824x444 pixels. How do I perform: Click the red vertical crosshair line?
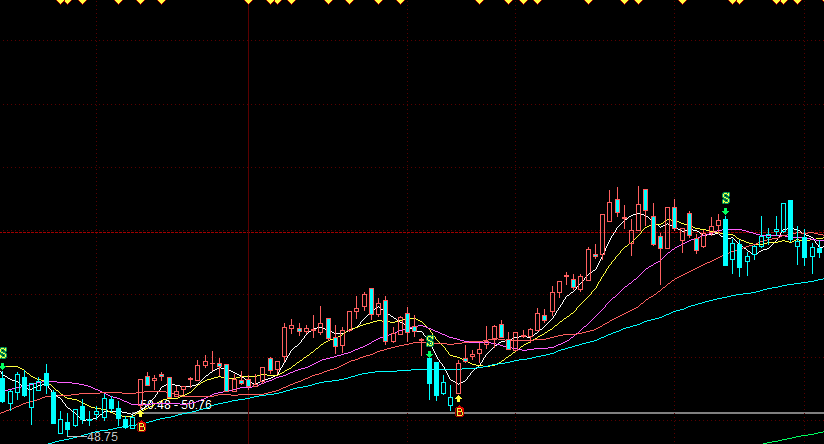coord(249,150)
